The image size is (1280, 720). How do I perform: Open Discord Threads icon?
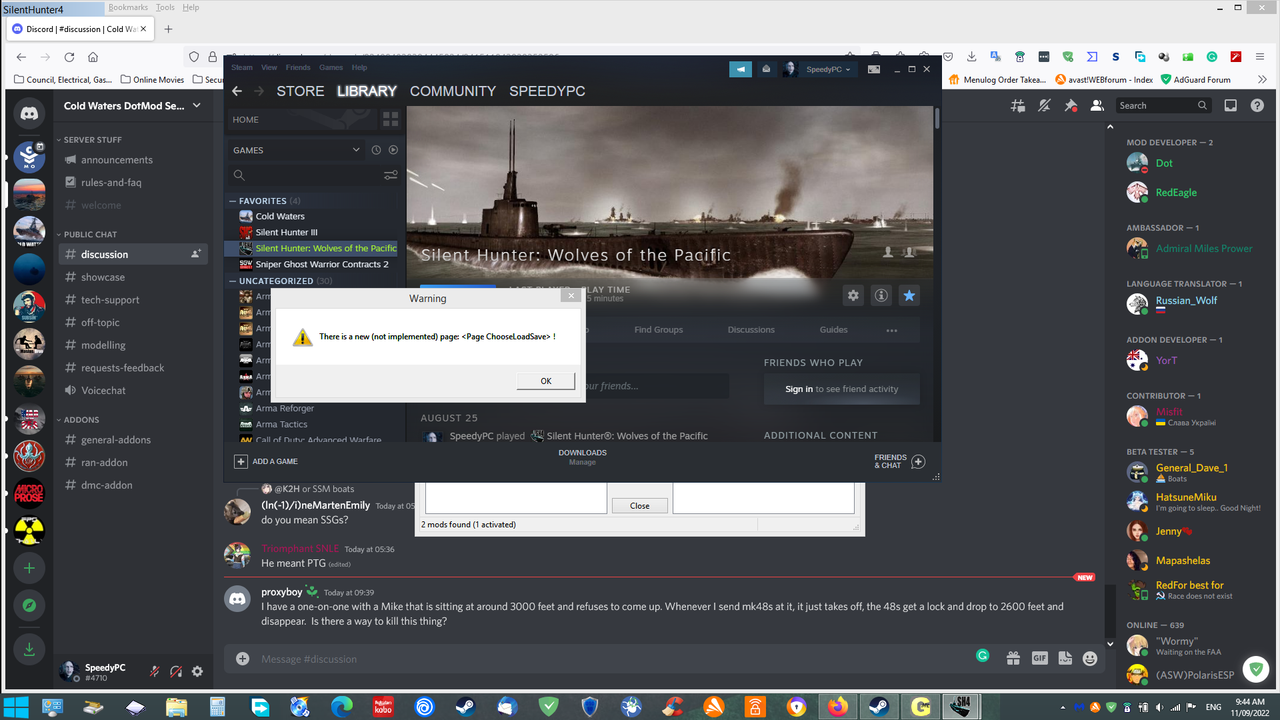[x=1018, y=105]
